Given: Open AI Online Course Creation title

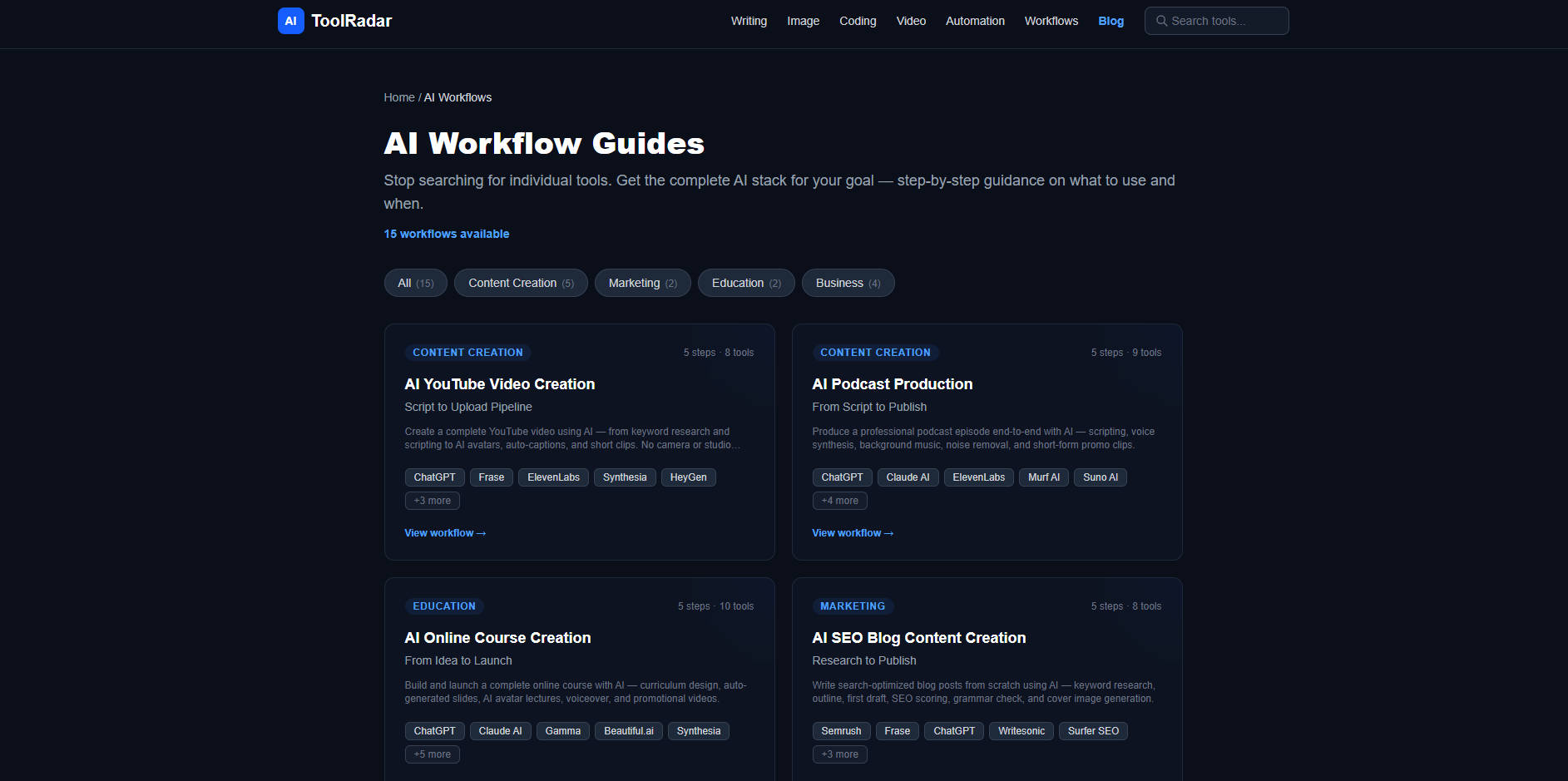Looking at the screenshot, I should [x=497, y=638].
